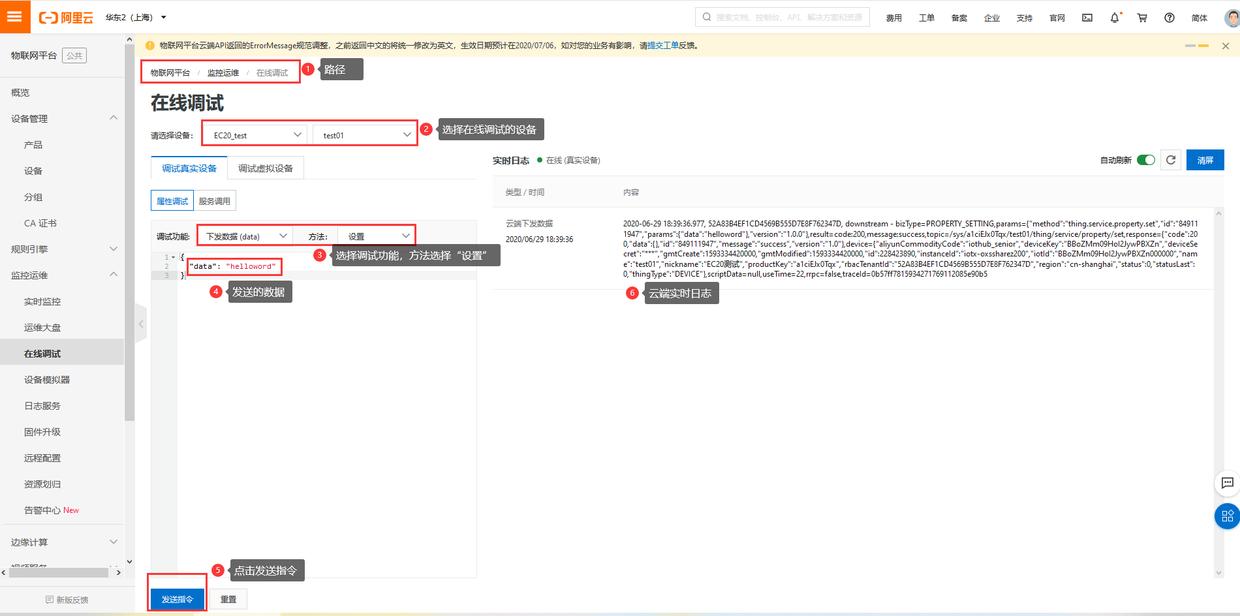
Task: Click the help question mark icon
Action: point(1169,17)
